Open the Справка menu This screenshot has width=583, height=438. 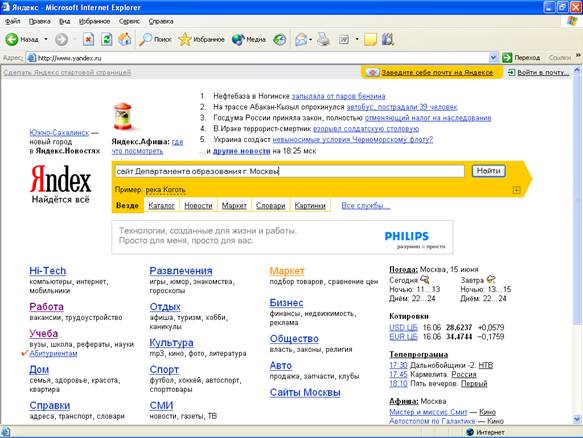tap(161, 21)
